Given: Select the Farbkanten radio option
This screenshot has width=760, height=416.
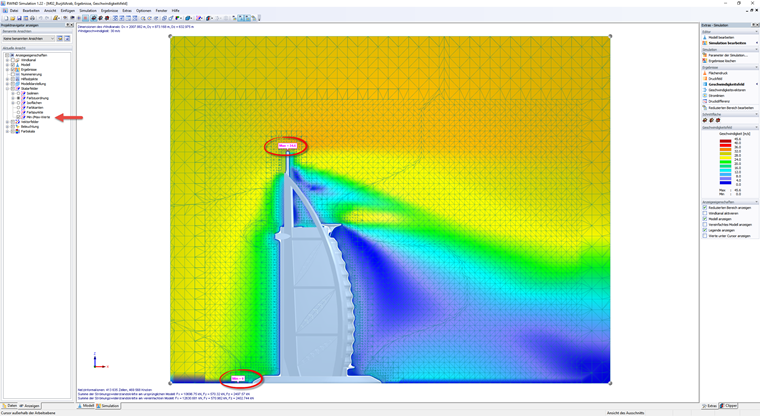Looking at the screenshot, I should coord(18,108).
